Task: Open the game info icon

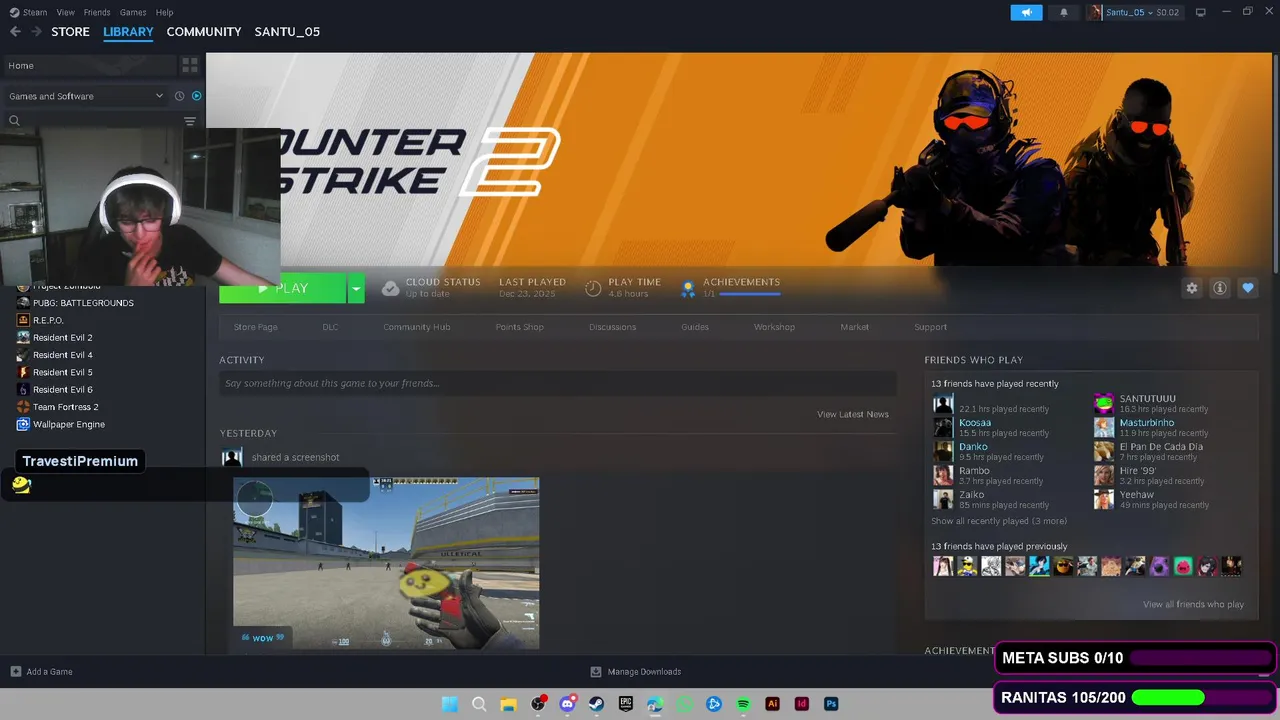Action: pos(1220,288)
